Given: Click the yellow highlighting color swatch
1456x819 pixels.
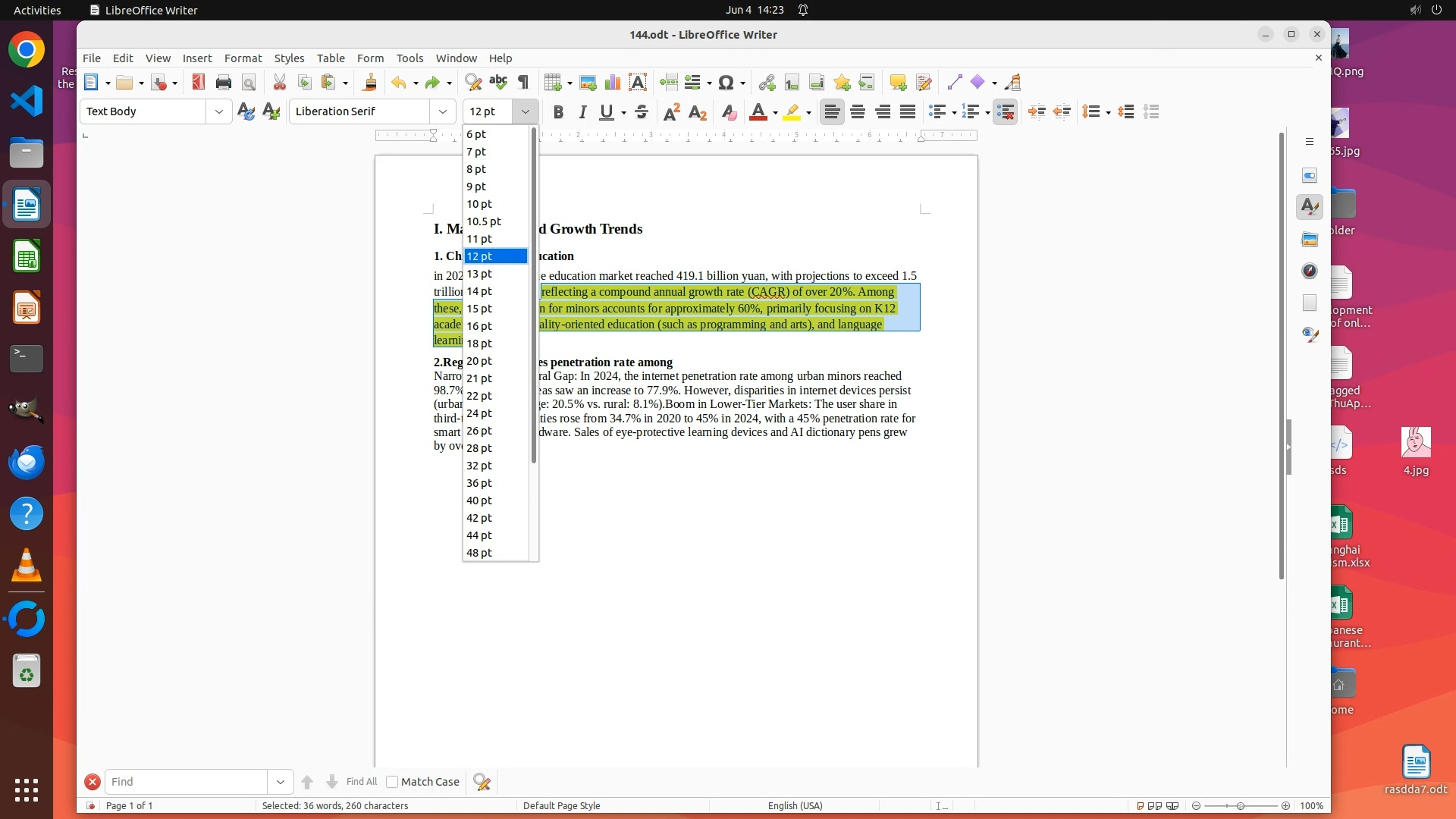Looking at the screenshot, I should (792, 112).
